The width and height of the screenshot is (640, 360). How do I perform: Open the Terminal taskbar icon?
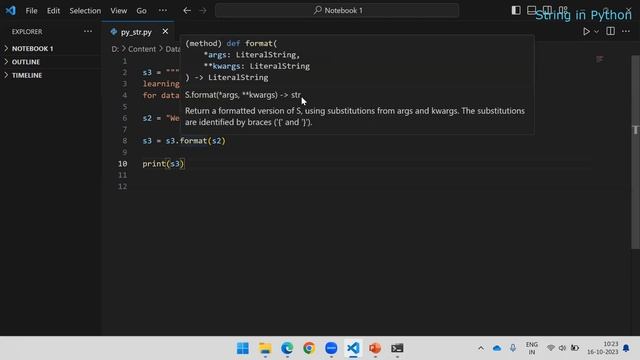(397, 348)
